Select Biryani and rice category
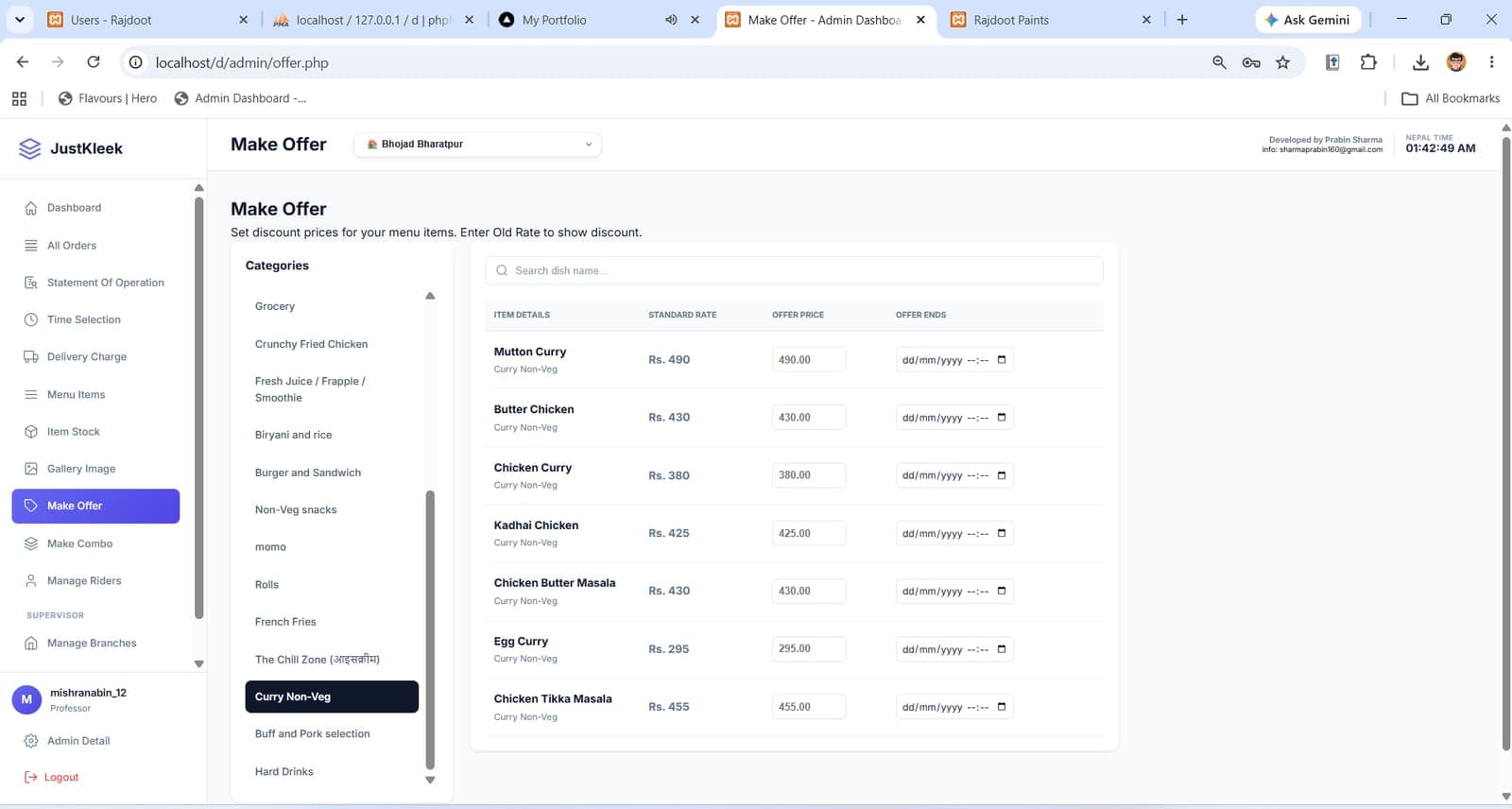Image resolution: width=1512 pixels, height=809 pixels. point(332,435)
